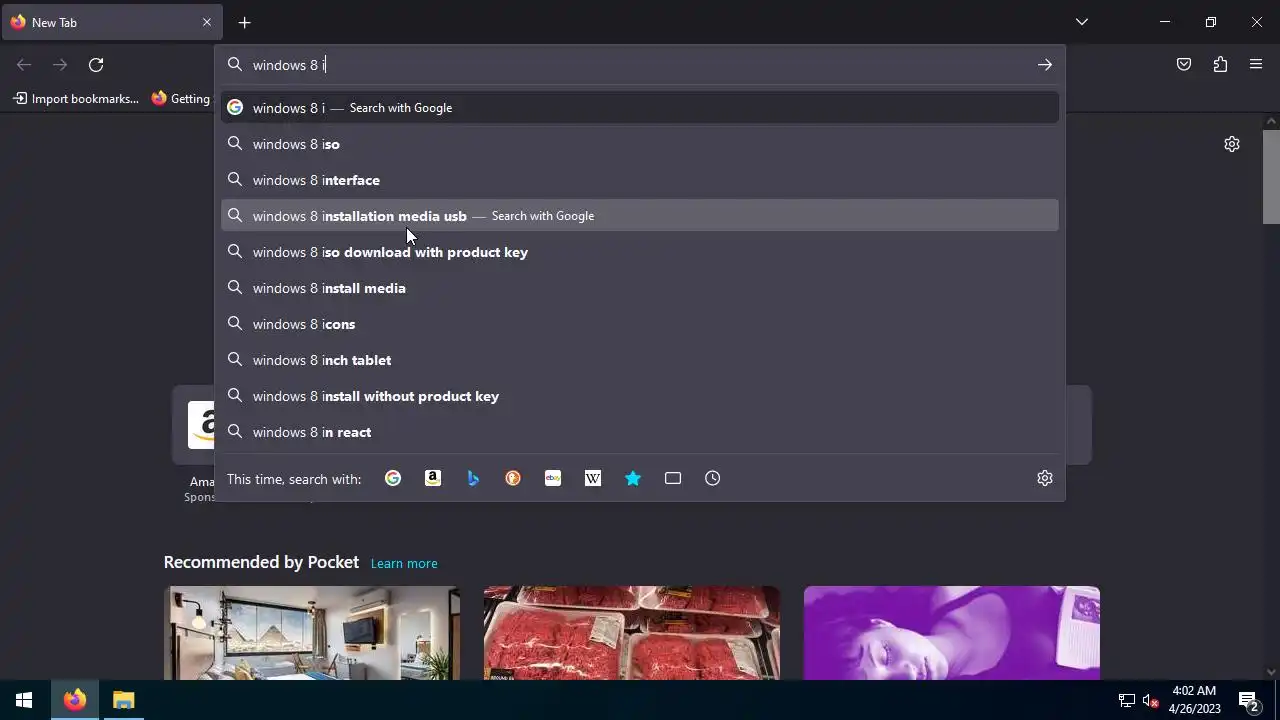
Task: Choose suggestion 'windows 8 installation media usb'
Action: 640,216
